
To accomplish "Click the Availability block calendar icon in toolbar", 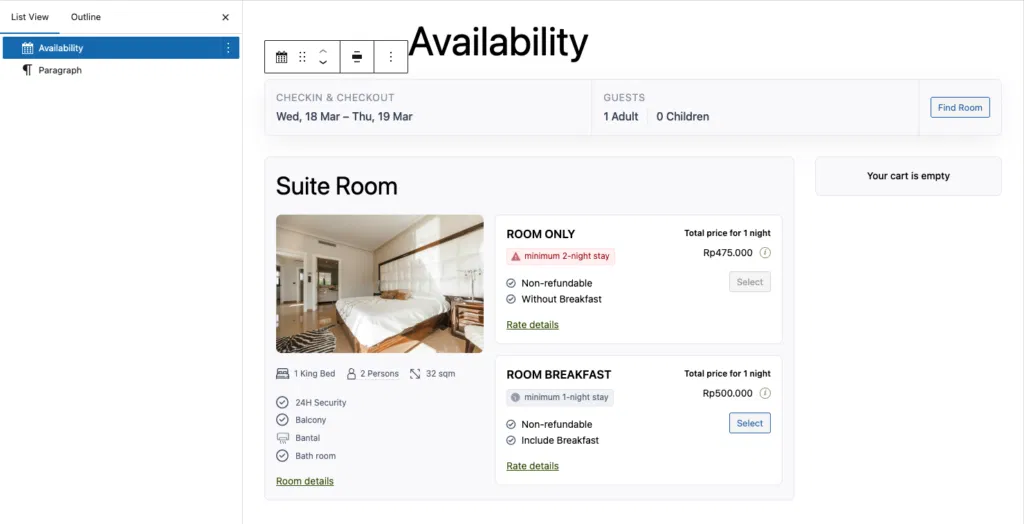I will click(281, 57).
